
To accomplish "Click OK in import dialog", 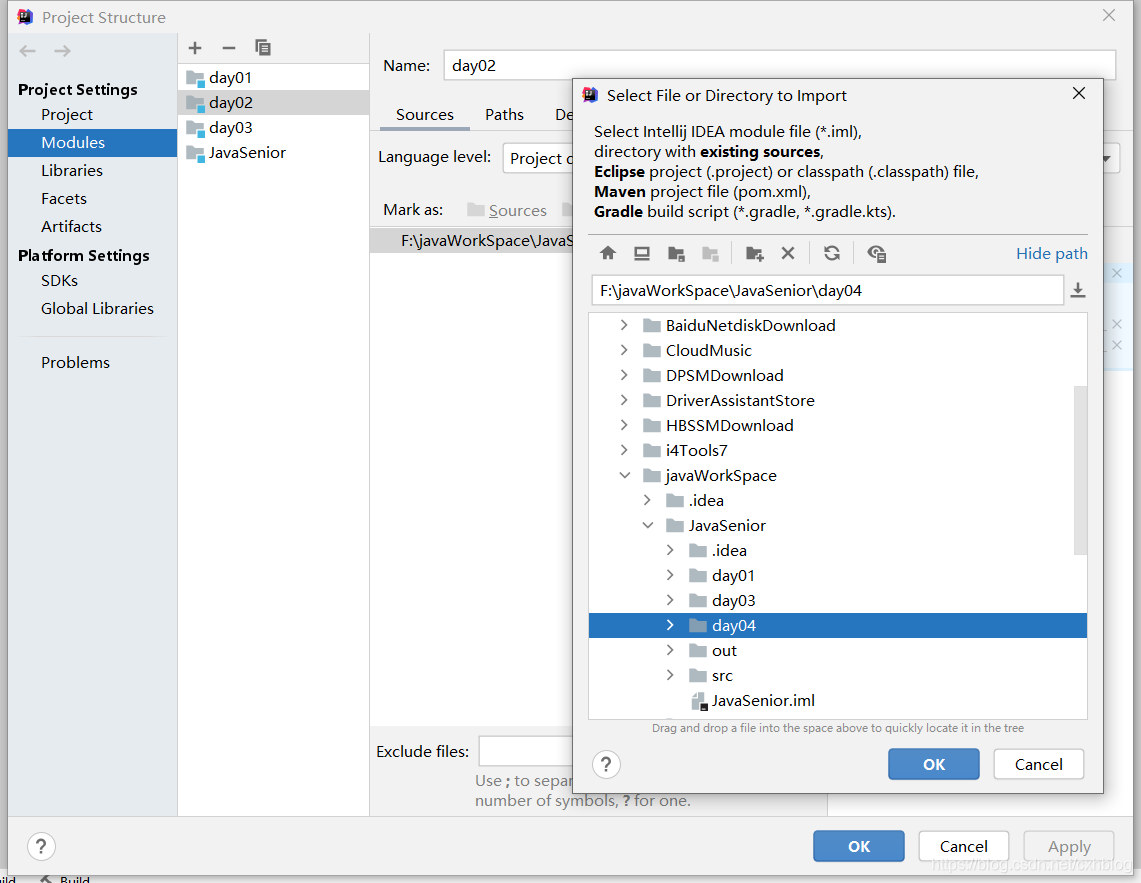I will click(934, 764).
